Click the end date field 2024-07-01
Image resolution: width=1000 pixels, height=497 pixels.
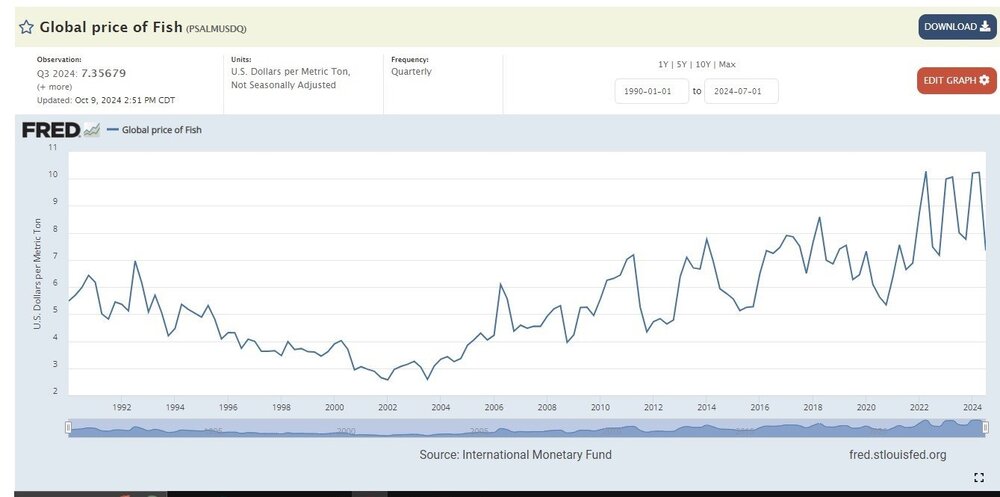tap(741, 91)
